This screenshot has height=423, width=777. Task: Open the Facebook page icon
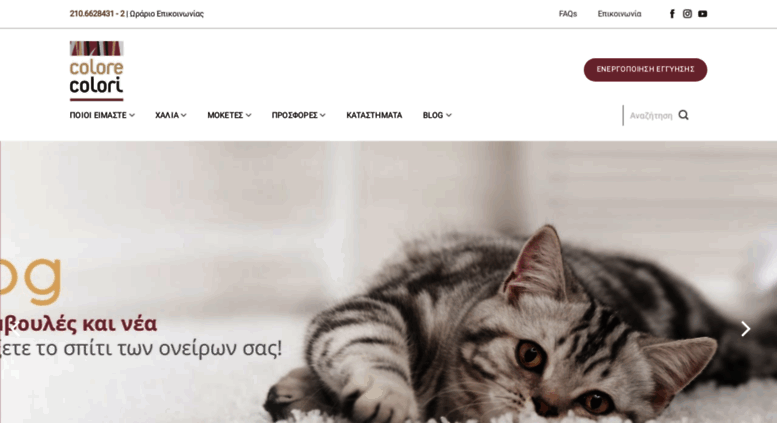click(672, 14)
